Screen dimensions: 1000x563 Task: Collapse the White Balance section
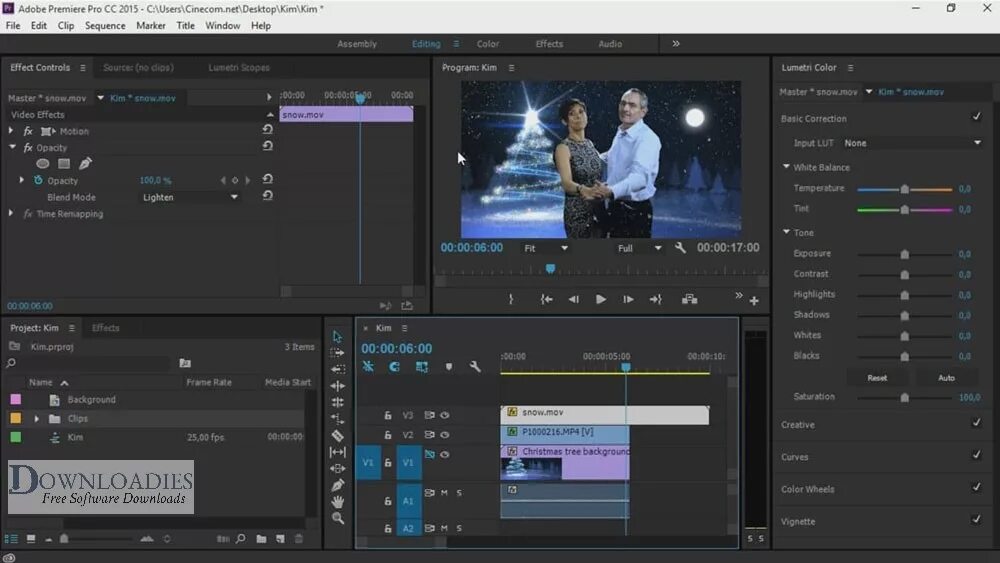point(786,166)
